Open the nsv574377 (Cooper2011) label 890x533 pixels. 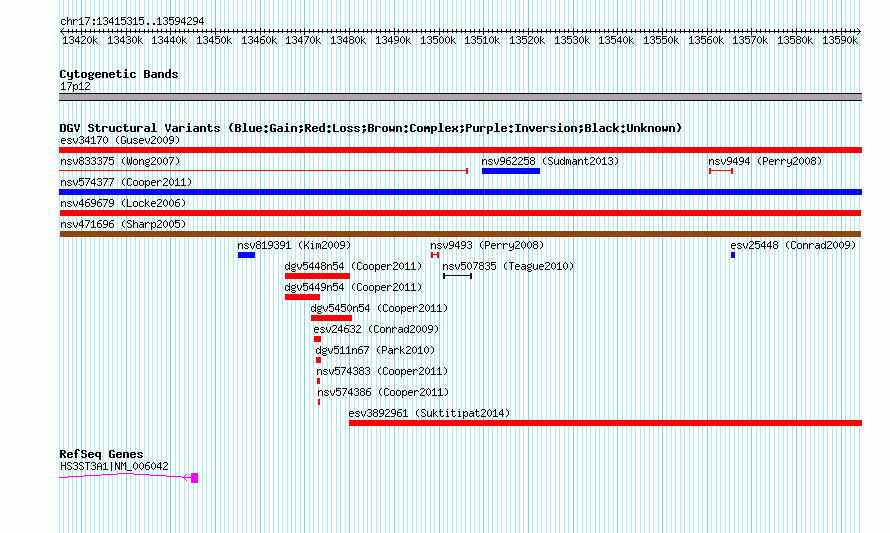(126, 182)
